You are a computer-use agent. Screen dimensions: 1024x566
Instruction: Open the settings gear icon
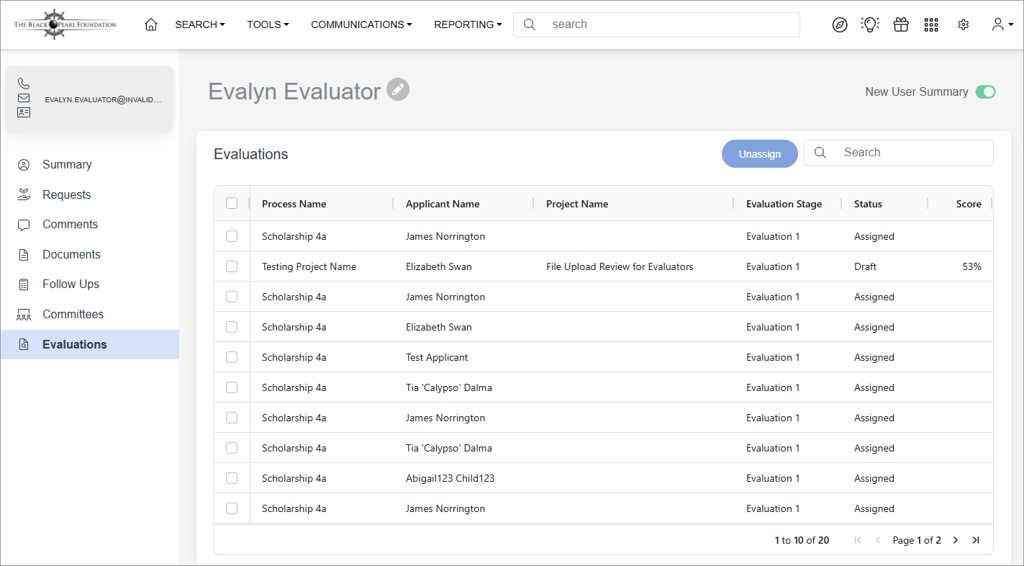pyautogui.click(x=963, y=25)
